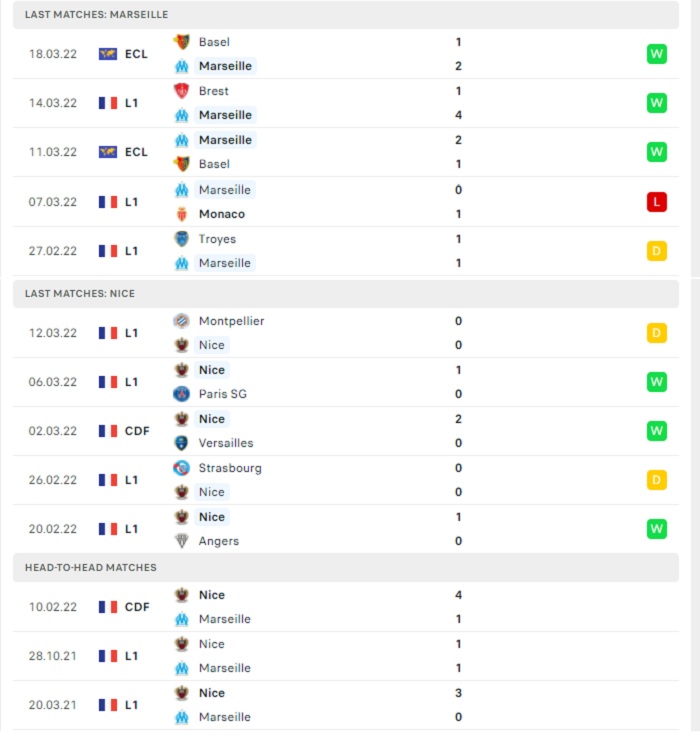Click the French flag on 02.03.22 CDF match

click(108, 431)
